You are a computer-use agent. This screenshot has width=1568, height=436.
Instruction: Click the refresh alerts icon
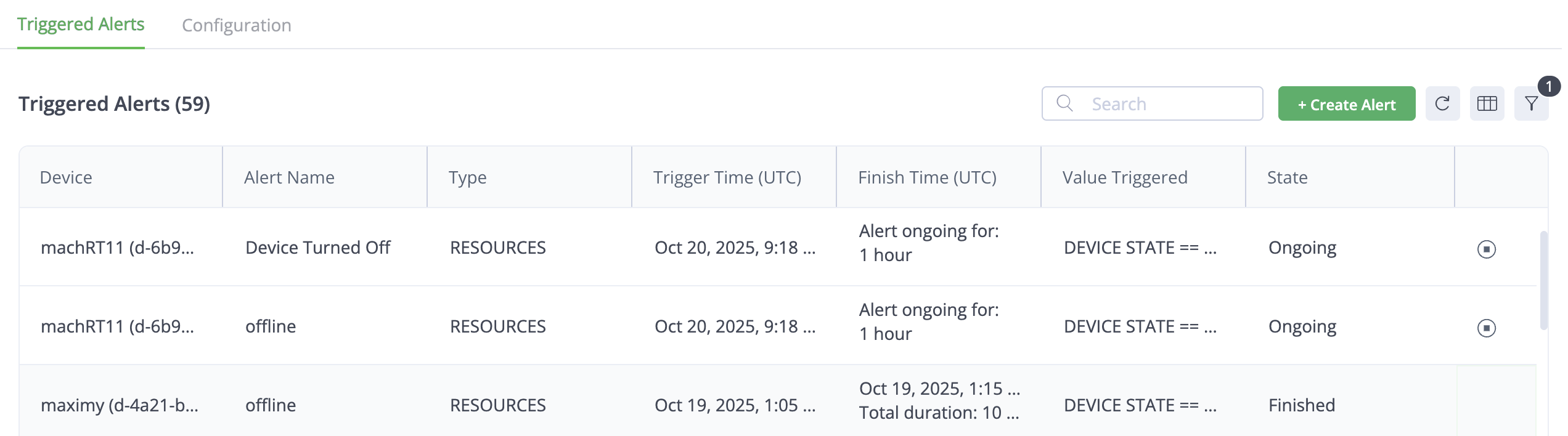[1442, 103]
